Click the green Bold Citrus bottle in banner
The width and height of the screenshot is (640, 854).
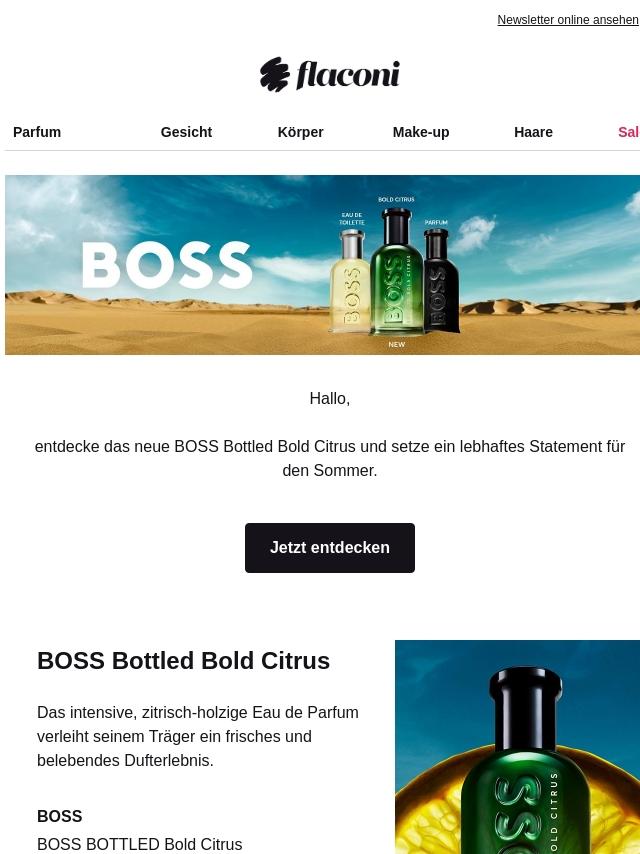[397, 271]
